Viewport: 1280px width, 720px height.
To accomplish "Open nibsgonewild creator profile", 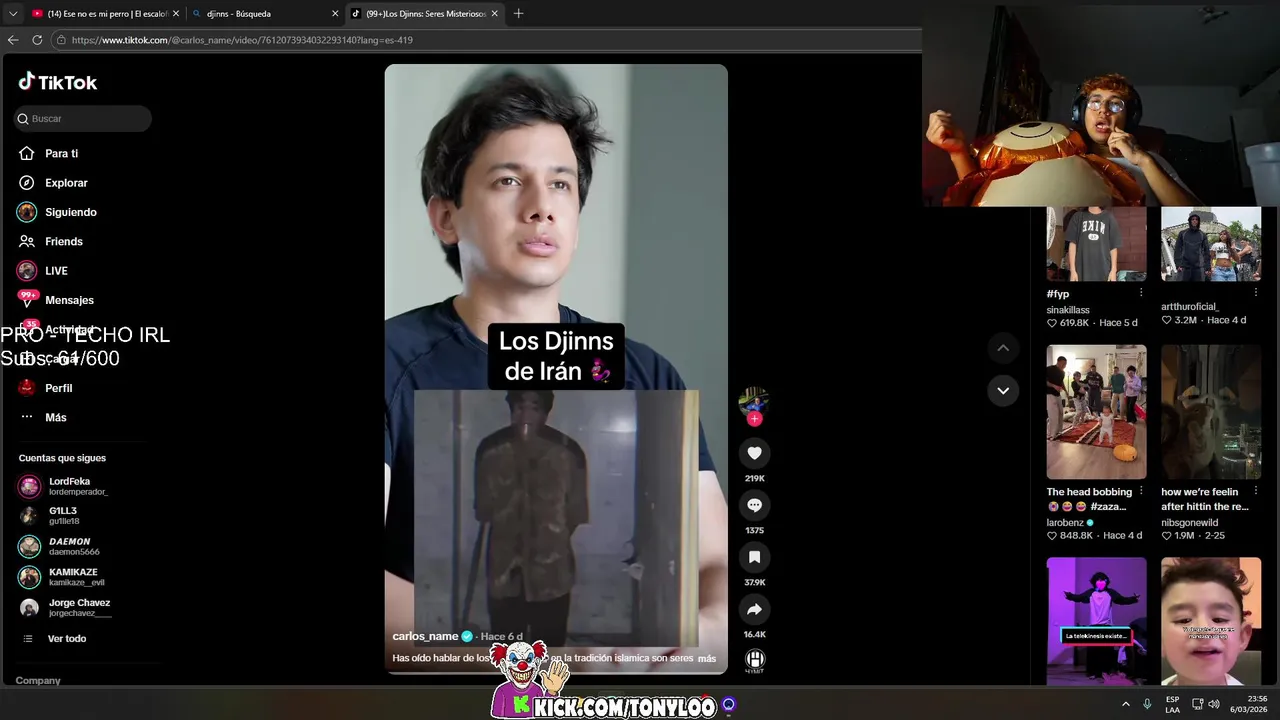I will coord(1190,522).
